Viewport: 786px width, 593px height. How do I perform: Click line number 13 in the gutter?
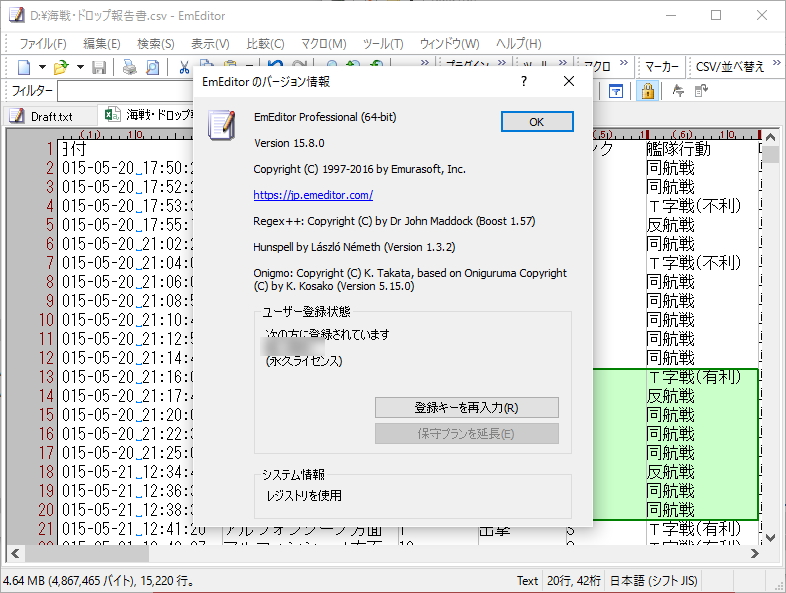[47, 377]
